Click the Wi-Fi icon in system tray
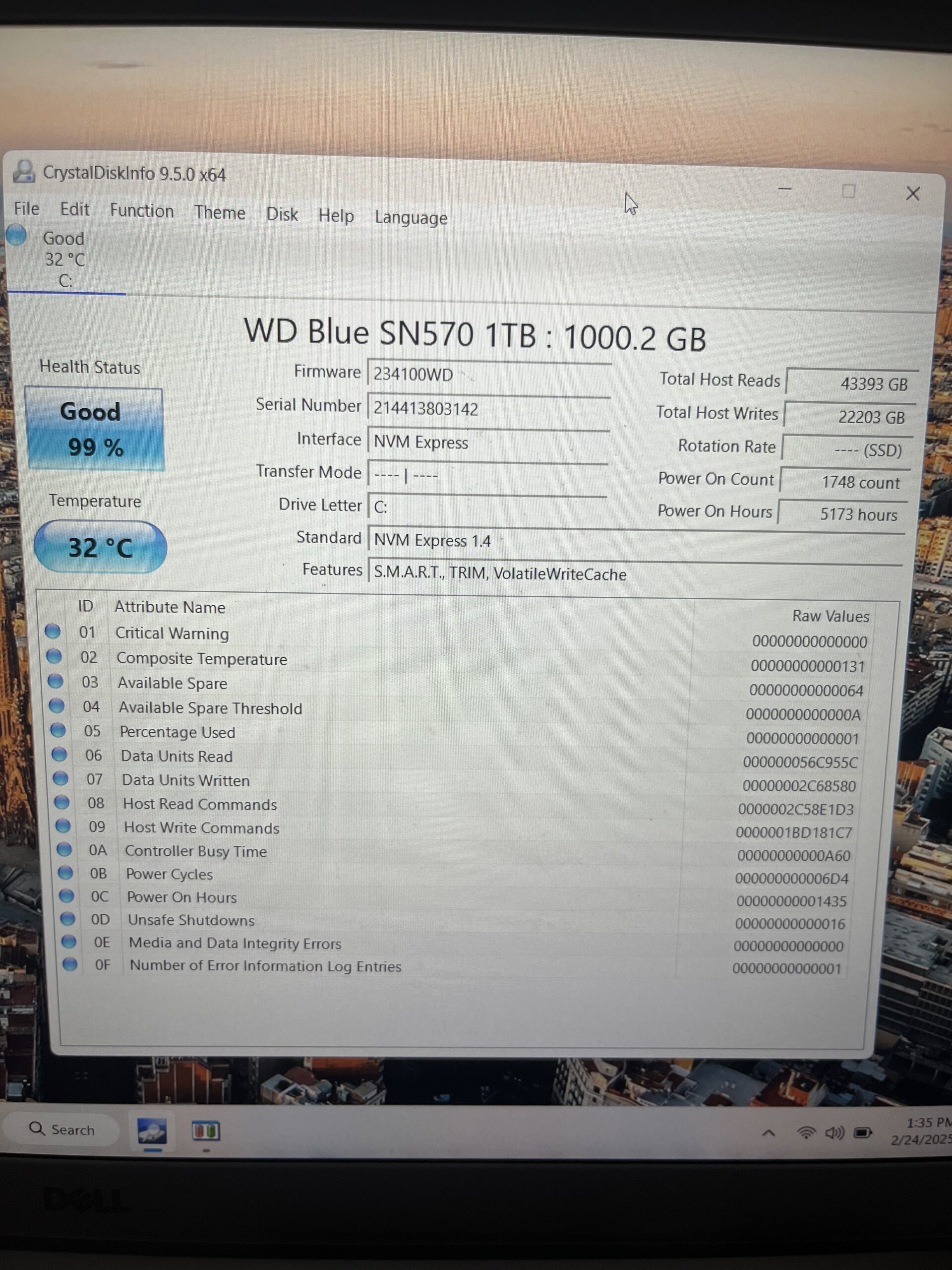This screenshot has width=952, height=1270. 806,1132
